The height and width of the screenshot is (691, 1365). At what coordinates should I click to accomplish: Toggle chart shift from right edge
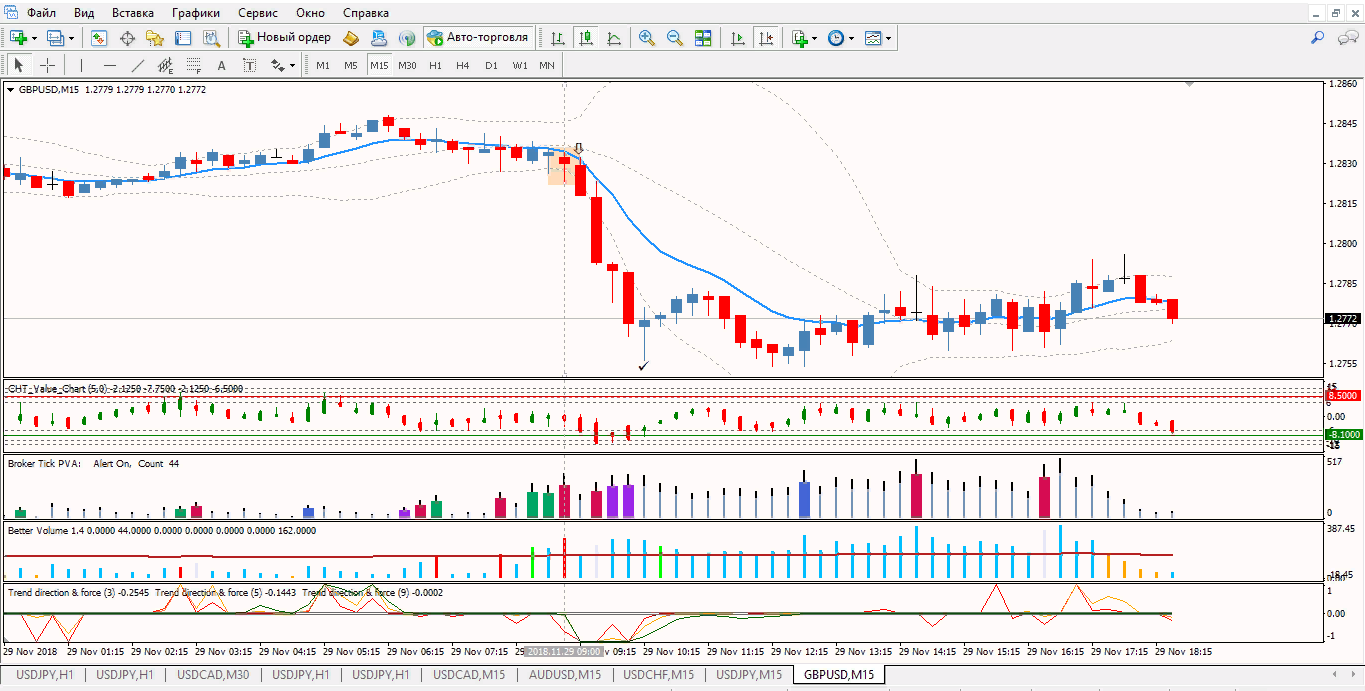(x=766, y=38)
